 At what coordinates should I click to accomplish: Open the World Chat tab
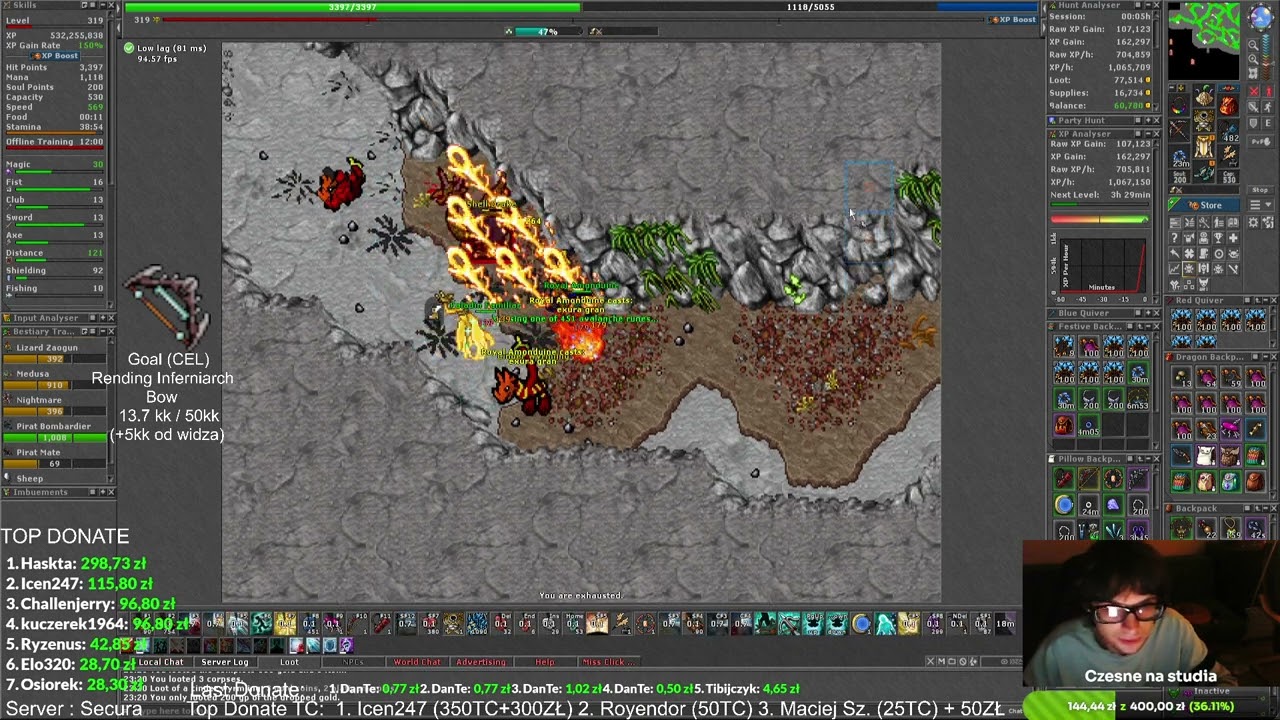coord(417,662)
